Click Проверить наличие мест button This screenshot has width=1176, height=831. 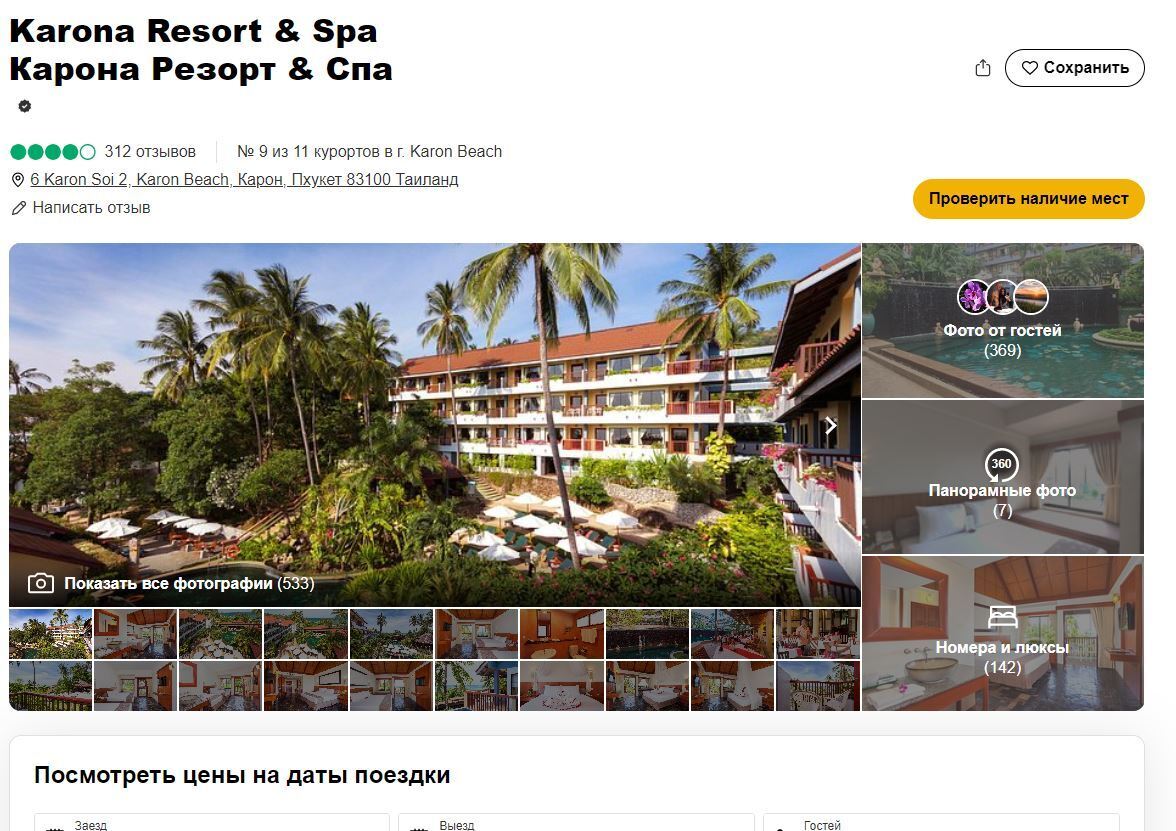tap(1028, 199)
